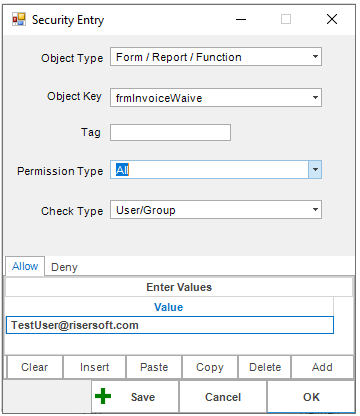Expand the Object Key combo box
This screenshot has height=416, width=360.
[315, 98]
